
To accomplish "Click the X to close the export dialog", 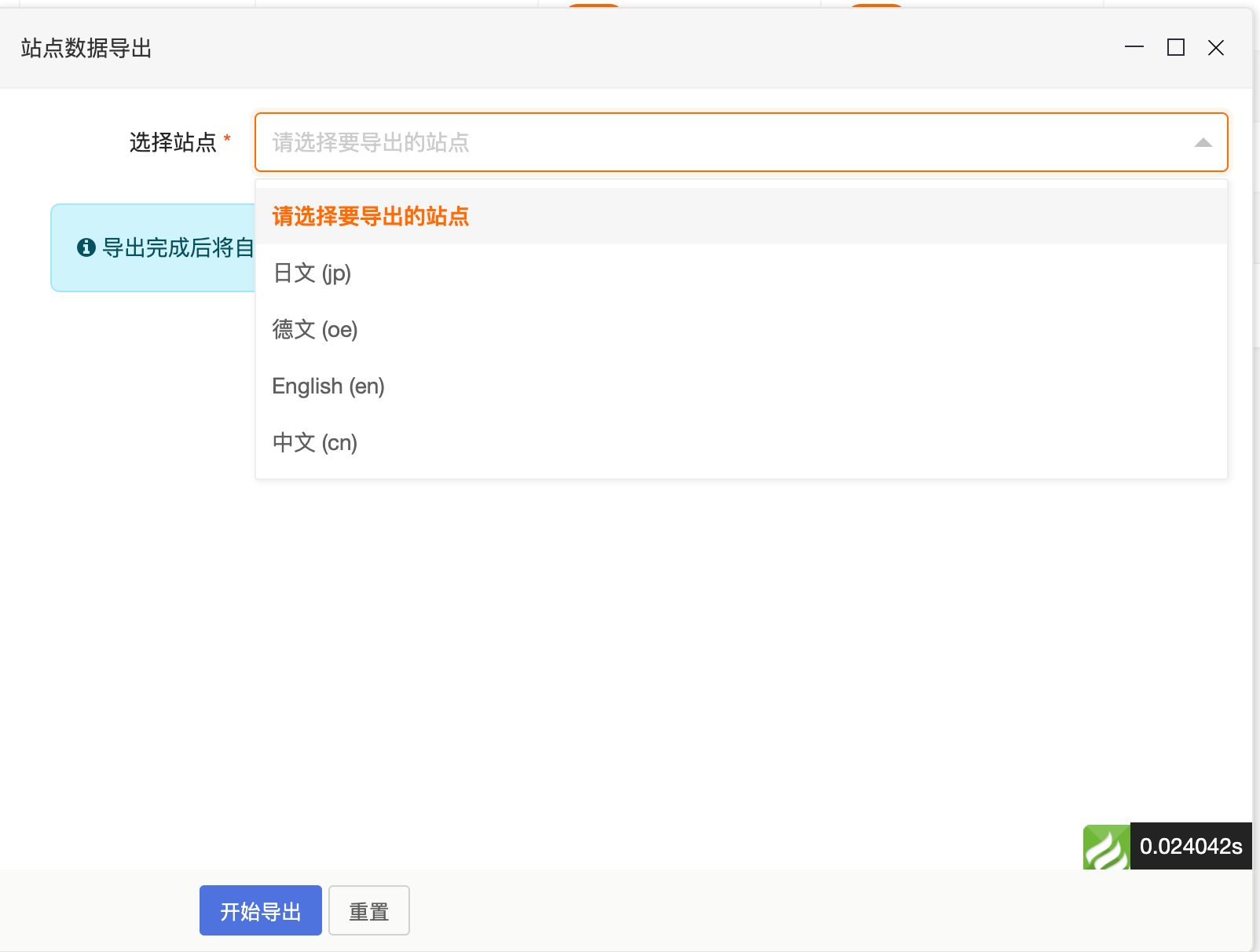I will (x=1216, y=48).
